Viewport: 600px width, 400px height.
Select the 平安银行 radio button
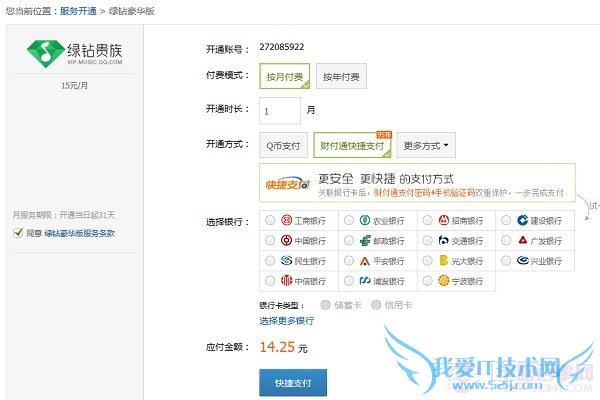(349, 260)
